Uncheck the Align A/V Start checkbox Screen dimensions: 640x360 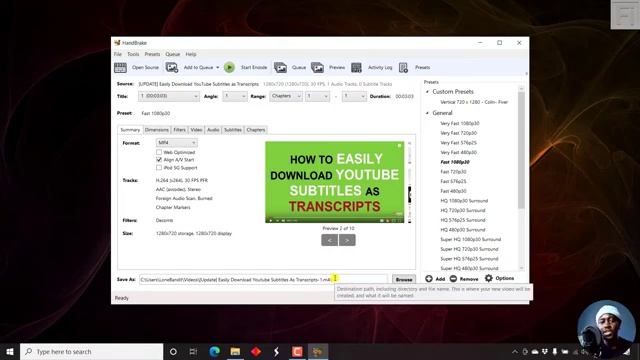(x=159, y=160)
